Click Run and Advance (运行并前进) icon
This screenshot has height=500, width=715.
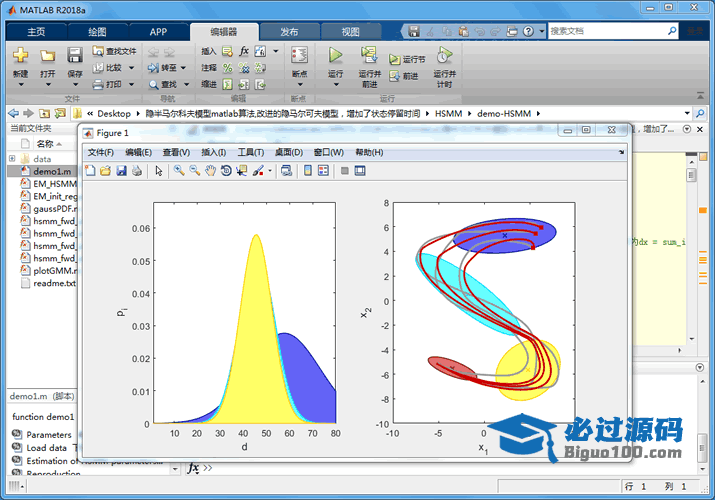click(369, 55)
